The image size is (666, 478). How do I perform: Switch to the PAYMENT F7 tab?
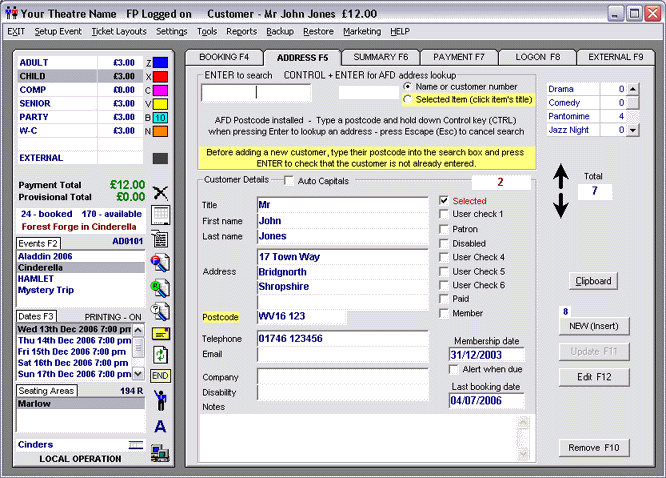point(459,57)
